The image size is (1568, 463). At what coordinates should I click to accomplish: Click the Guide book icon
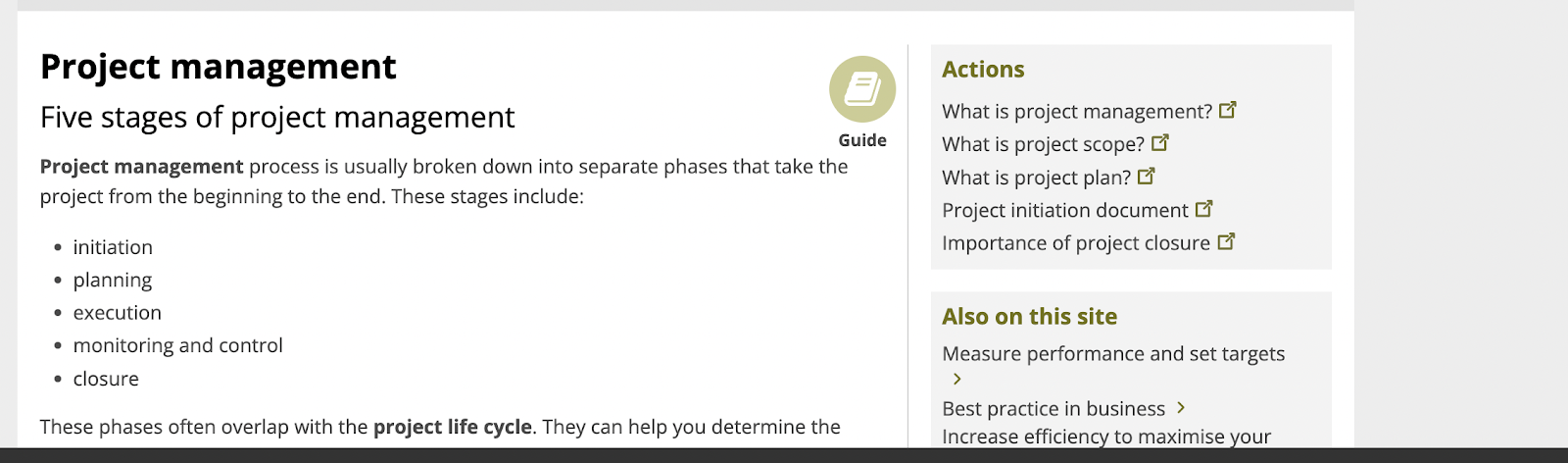click(x=862, y=89)
